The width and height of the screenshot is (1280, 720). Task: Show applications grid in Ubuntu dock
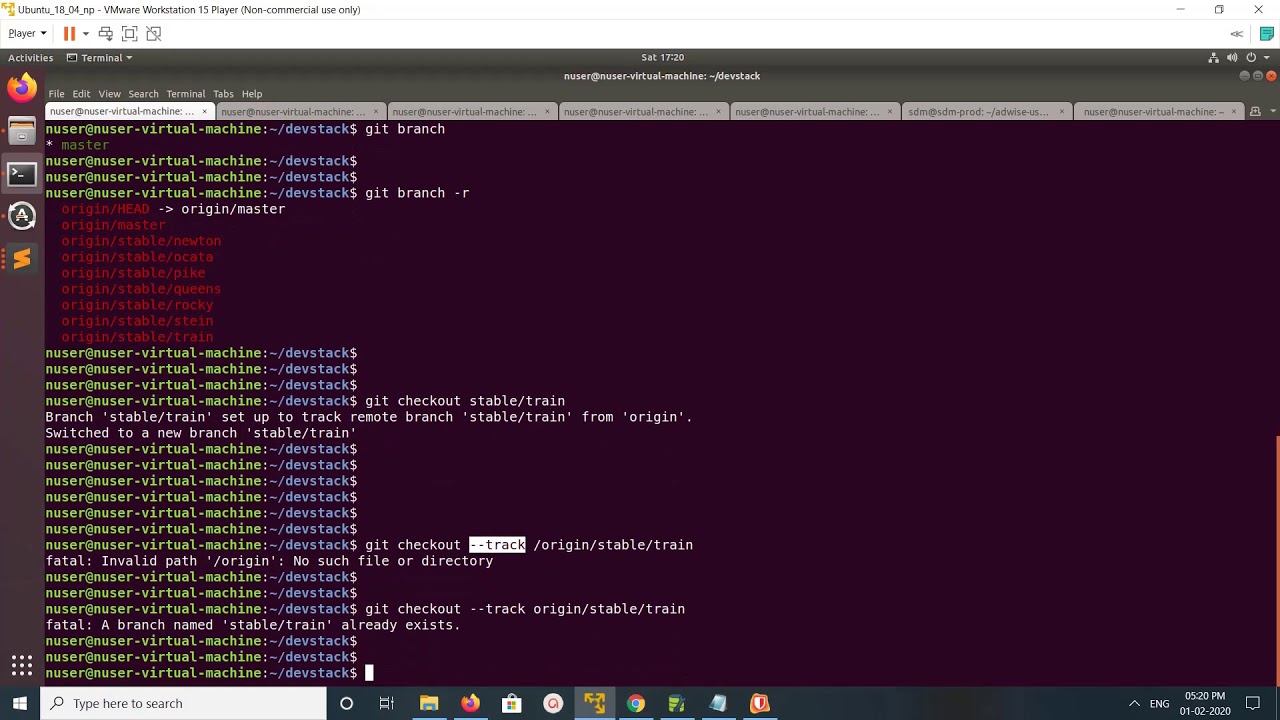point(21,665)
